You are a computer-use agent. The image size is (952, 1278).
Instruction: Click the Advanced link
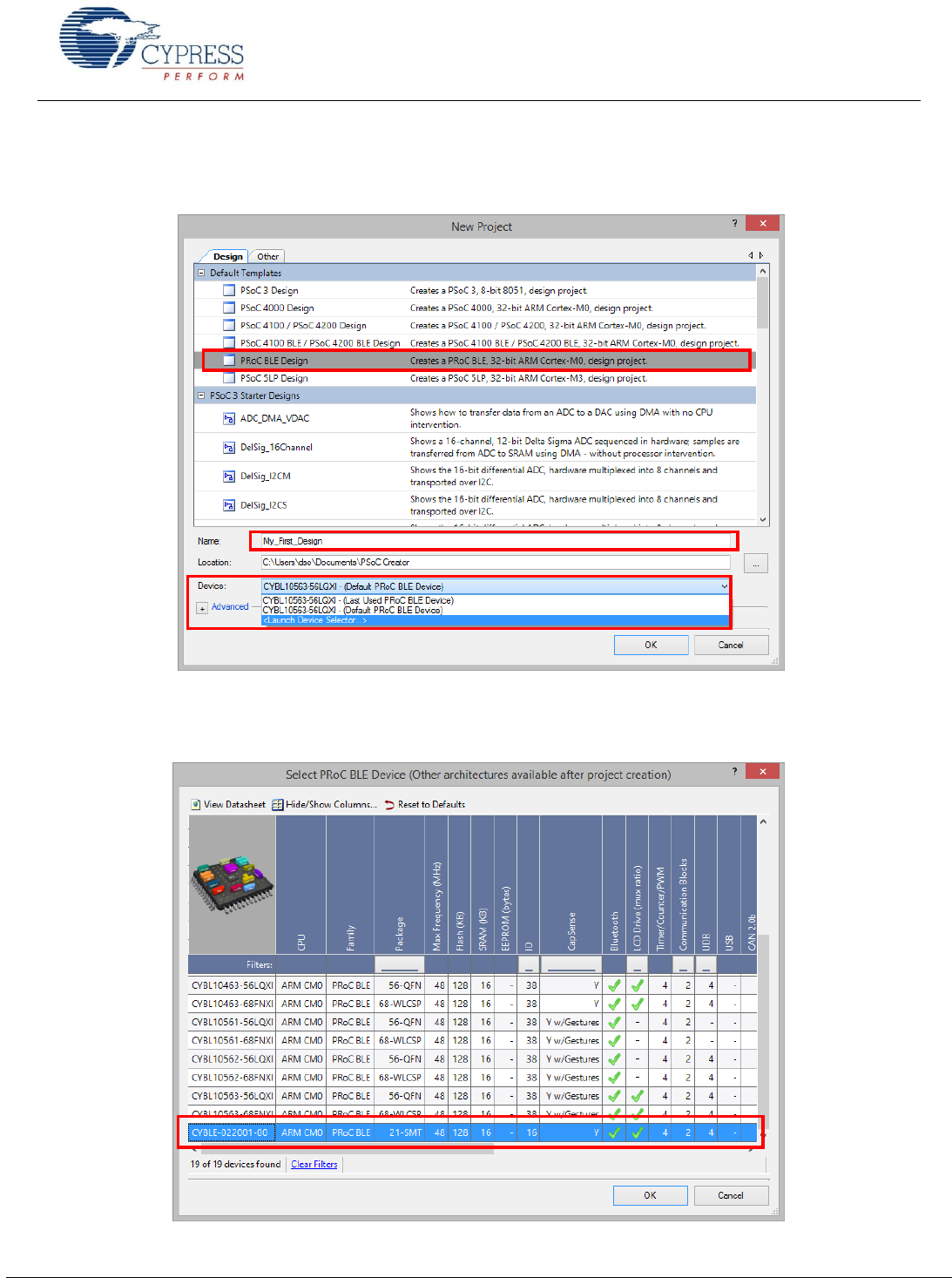click(x=230, y=606)
